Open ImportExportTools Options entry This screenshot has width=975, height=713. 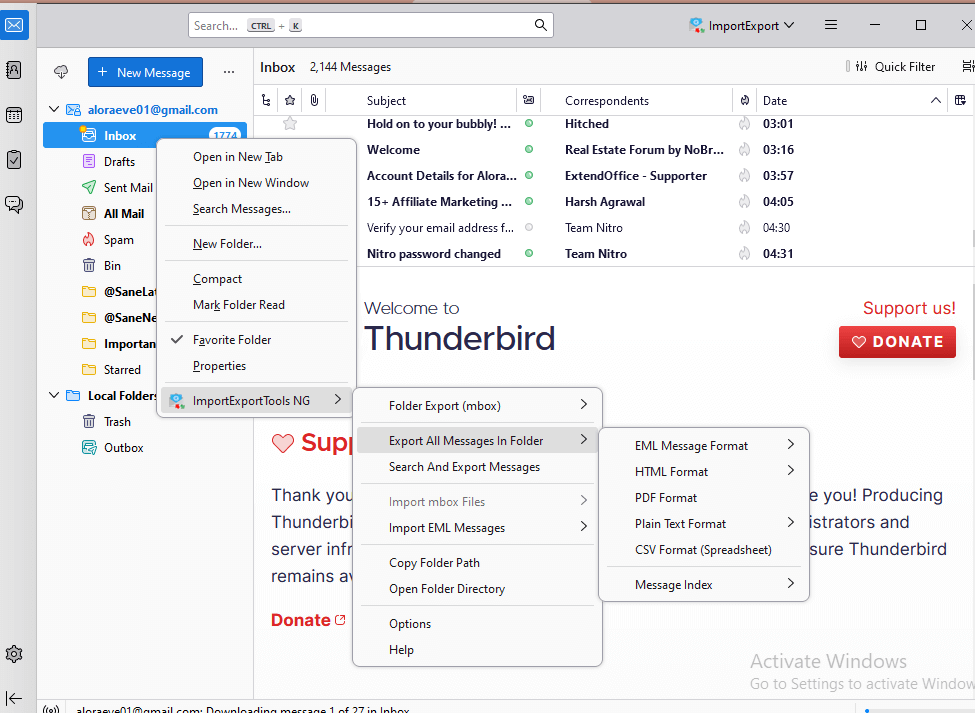click(x=477, y=623)
